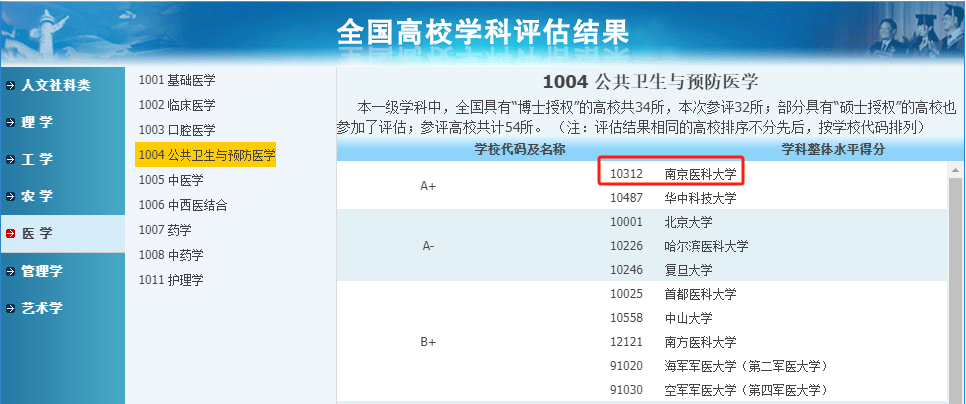Click the page title 全国高校学科评估结果
The height and width of the screenshot is (404, 966).
483,32
